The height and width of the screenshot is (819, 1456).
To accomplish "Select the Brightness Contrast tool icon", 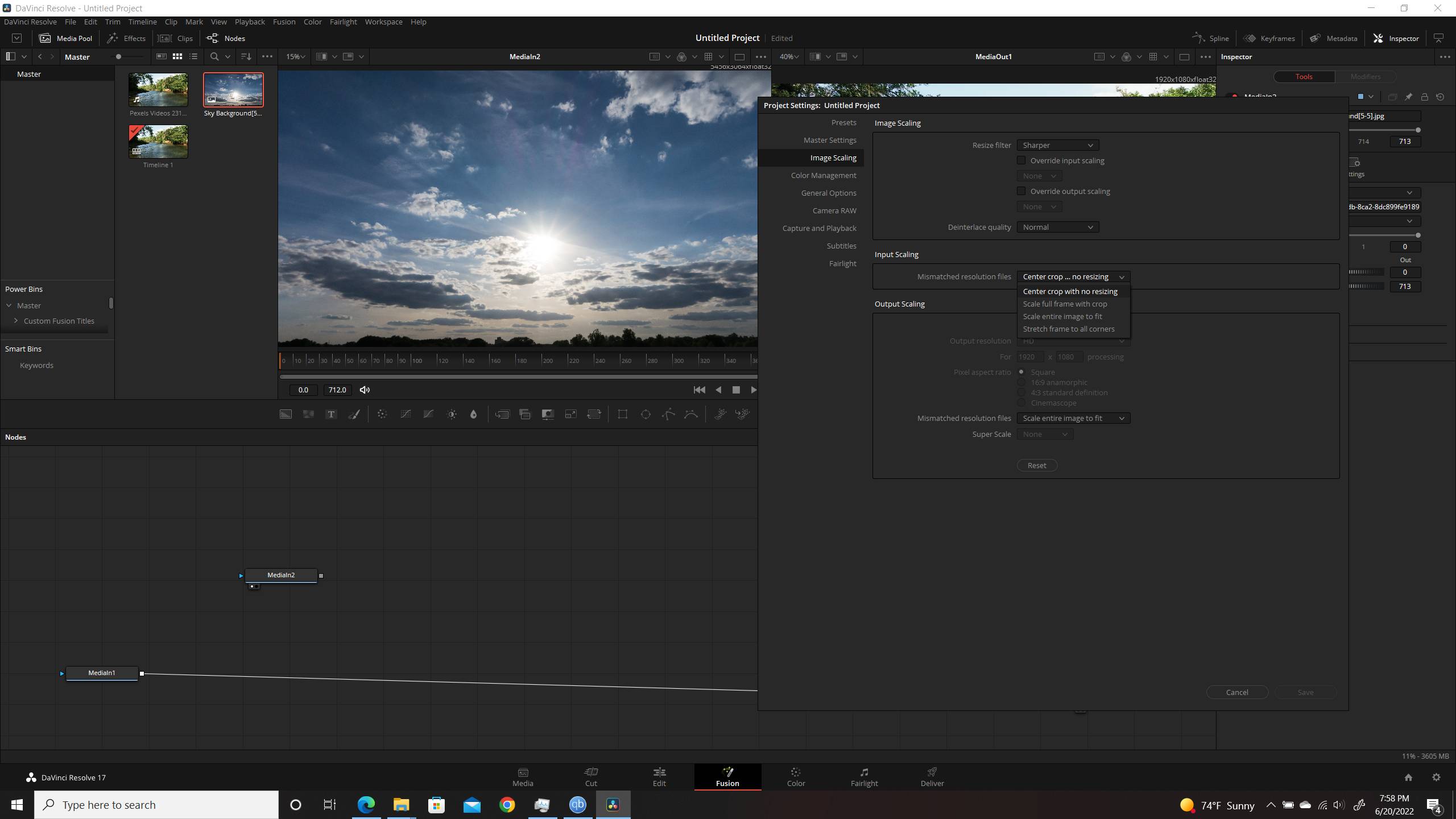I will pyautogui.click(x=452, y=414).
